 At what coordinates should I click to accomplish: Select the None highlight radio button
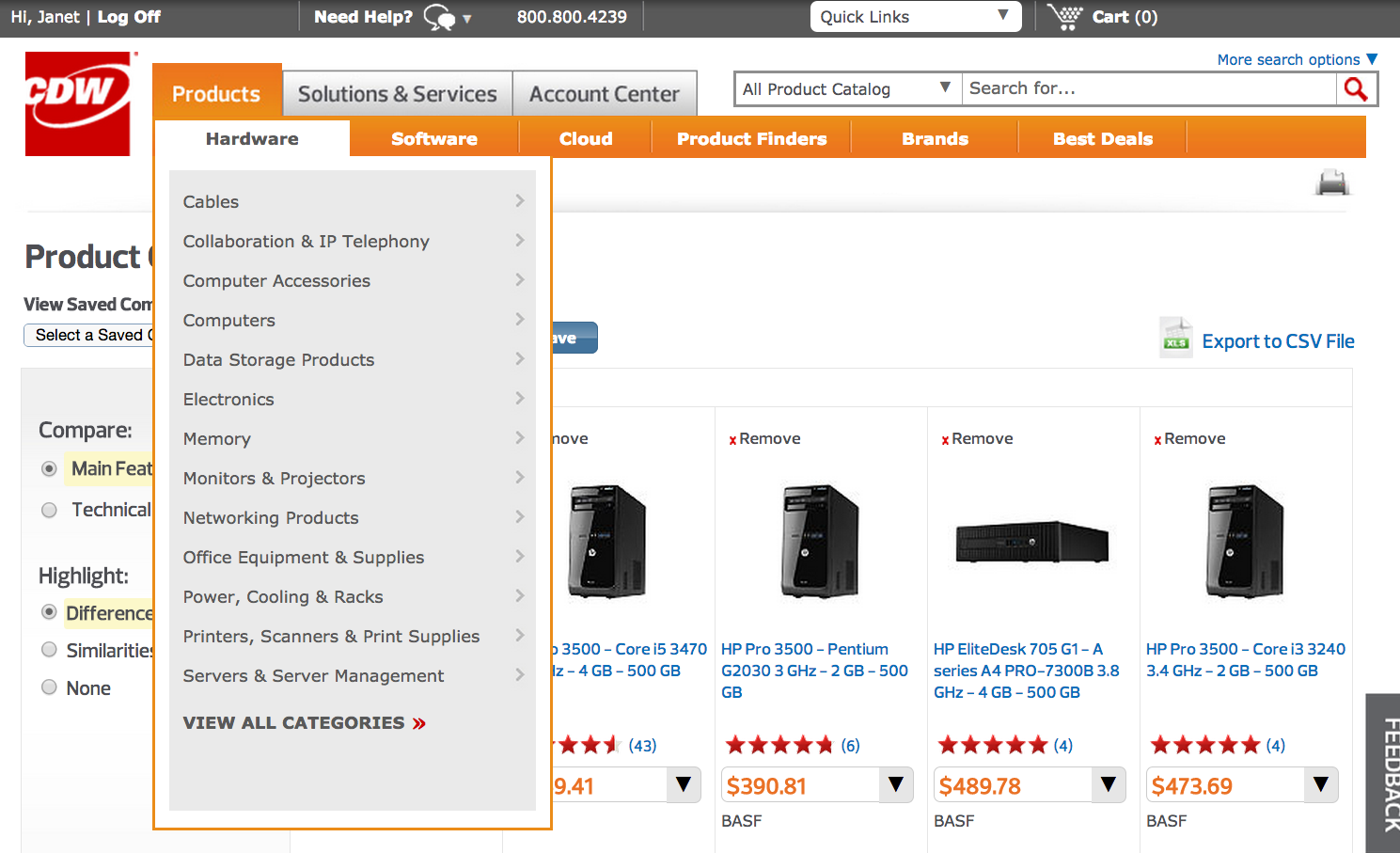[50, 687]
